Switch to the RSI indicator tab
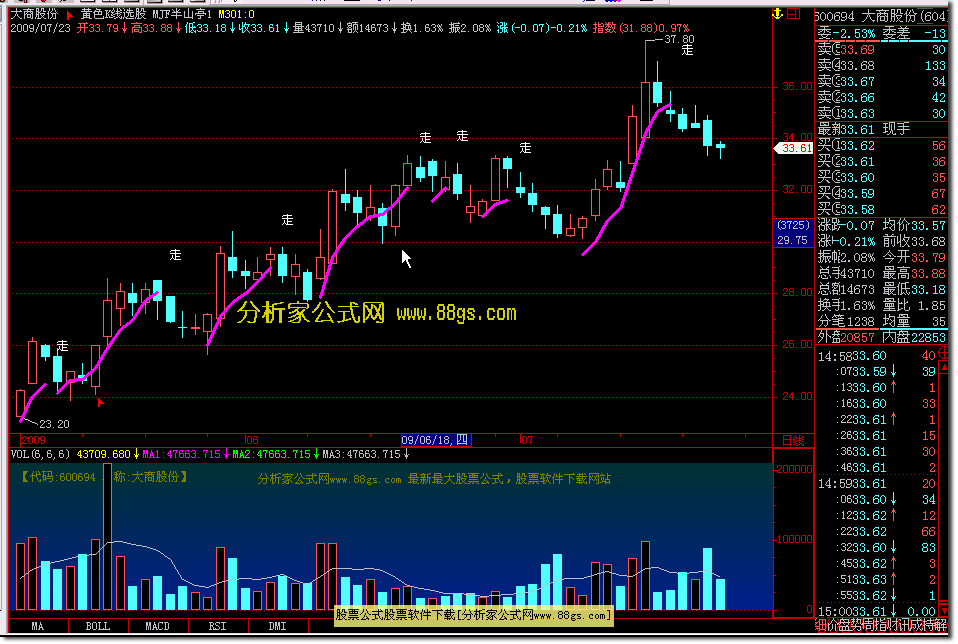Viewport: 958px width, 644px height. pos(218,626)
